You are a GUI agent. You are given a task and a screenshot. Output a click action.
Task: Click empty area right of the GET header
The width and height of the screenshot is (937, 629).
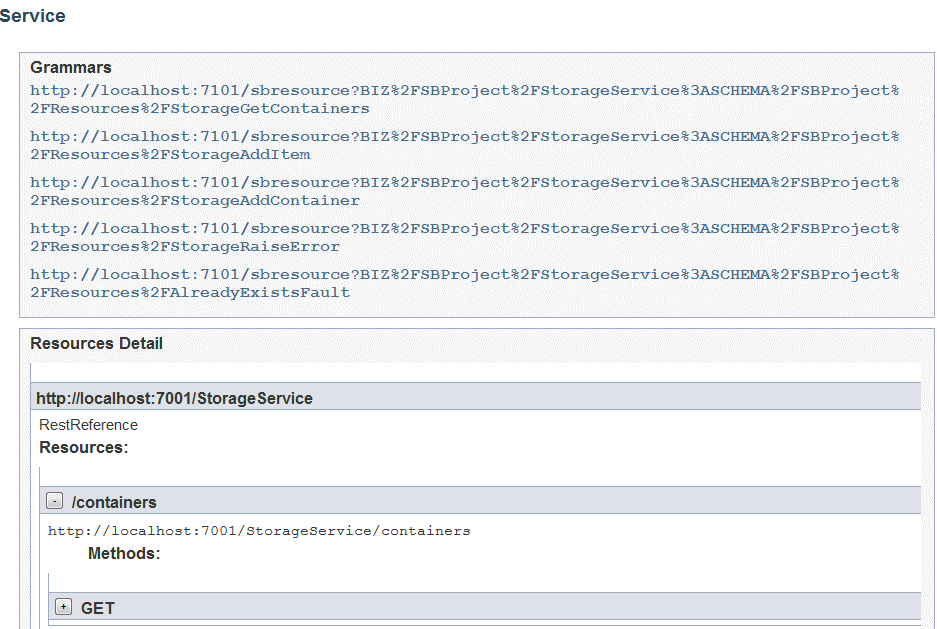[x=514, y=607]
